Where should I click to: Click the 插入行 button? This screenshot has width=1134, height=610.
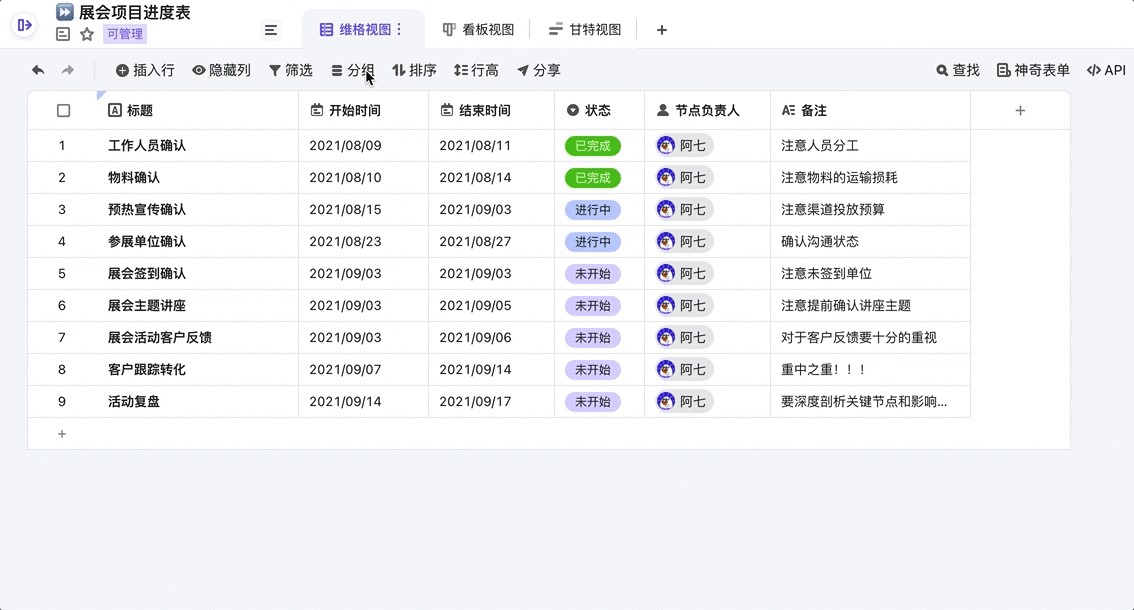(145, 70)
